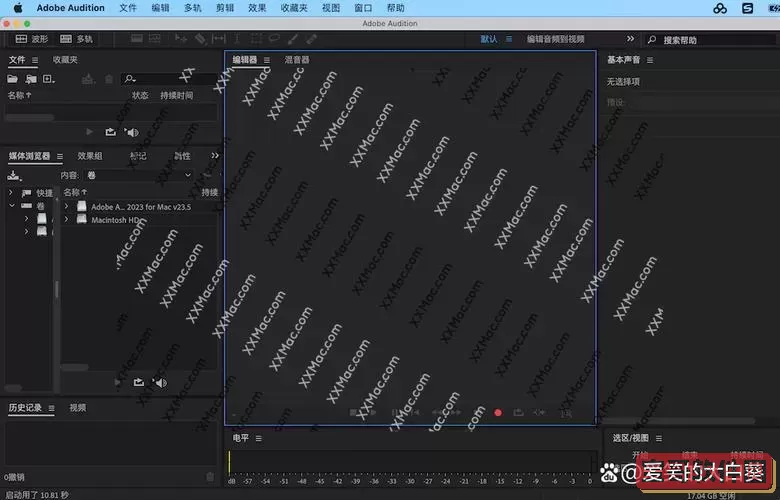The image size is (780, 500).
Task: Click the trash icon in history panel
Action: tap(210, 477)
